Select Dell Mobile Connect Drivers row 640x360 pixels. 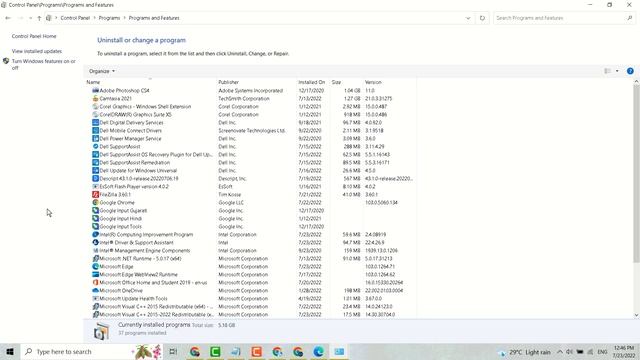250,131
